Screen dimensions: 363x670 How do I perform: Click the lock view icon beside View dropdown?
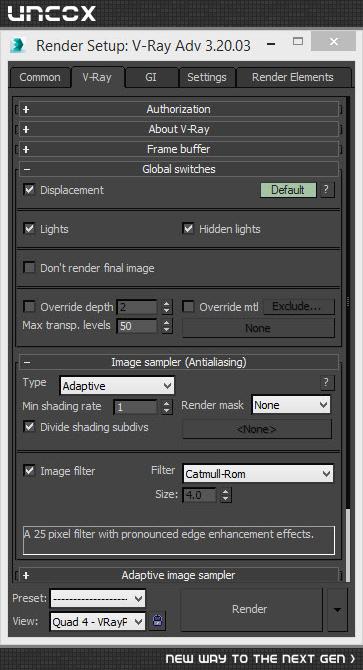coord(158,621)
